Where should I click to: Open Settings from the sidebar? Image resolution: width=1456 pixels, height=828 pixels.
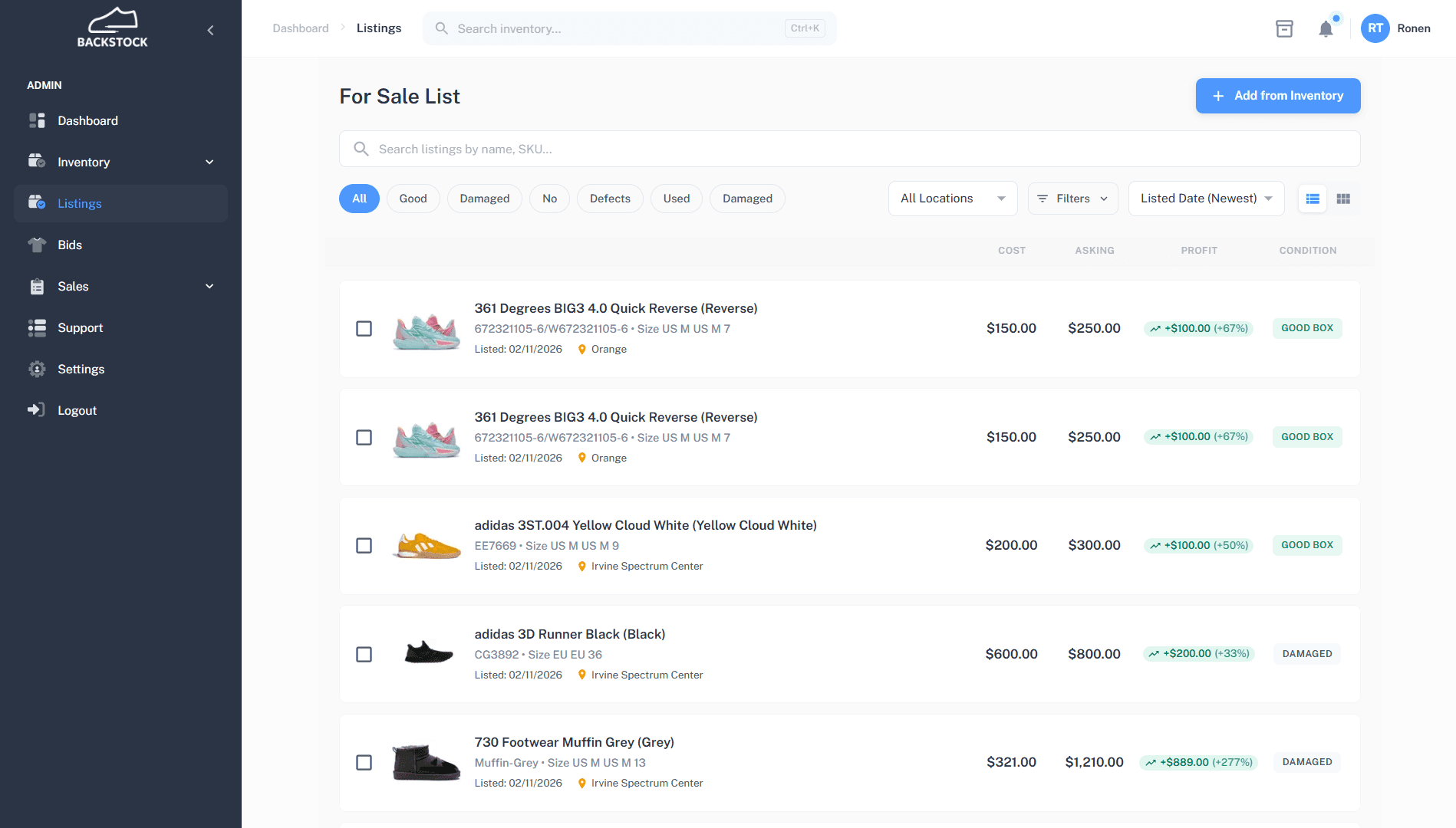[81, 369]
